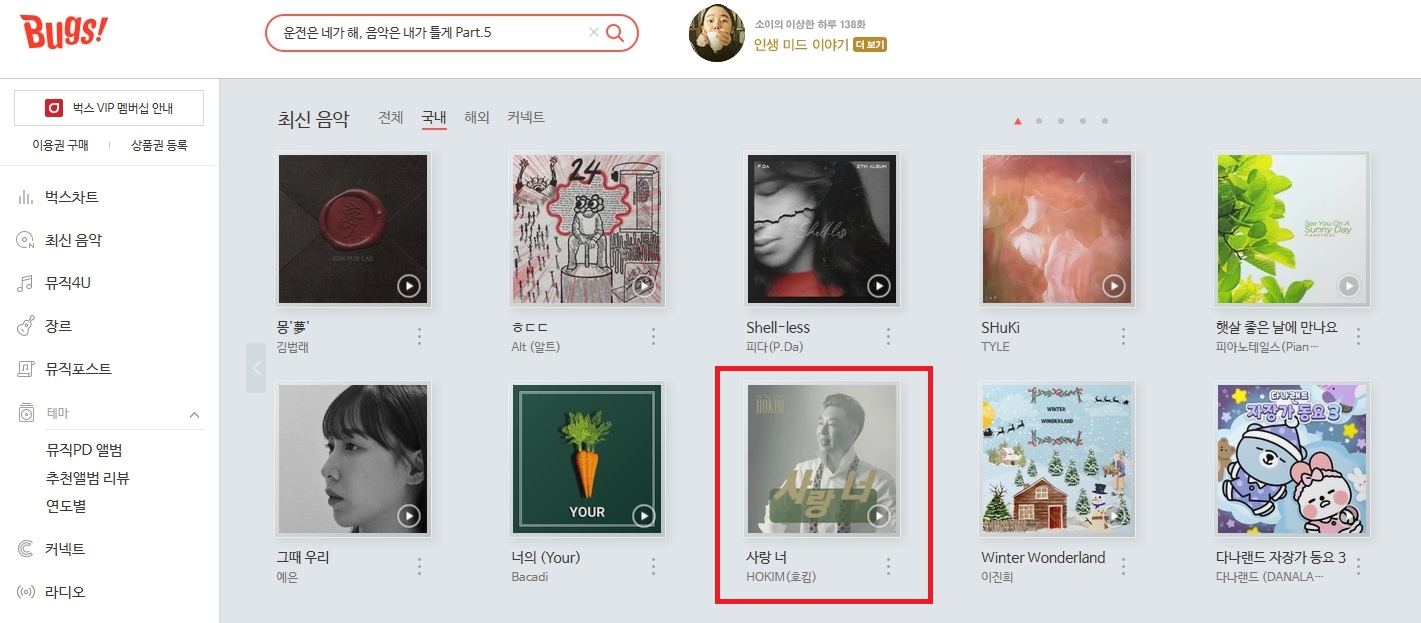Play the 몽'夢' album by 김범래
Viewport: 1421px width, 623px height.
coord(409,286)
